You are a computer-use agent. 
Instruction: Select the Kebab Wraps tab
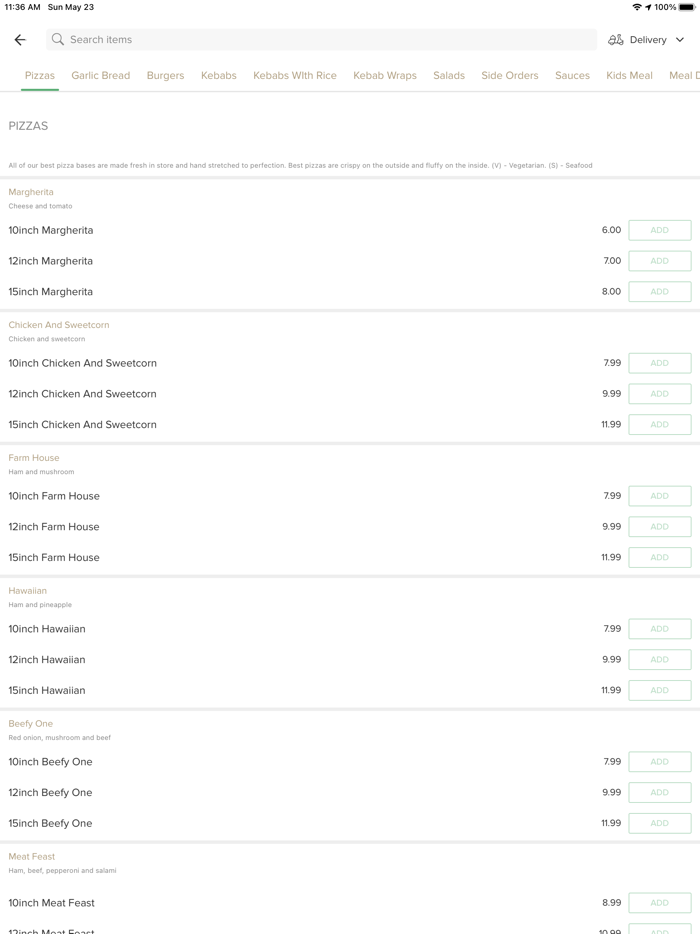pos(384,76)
